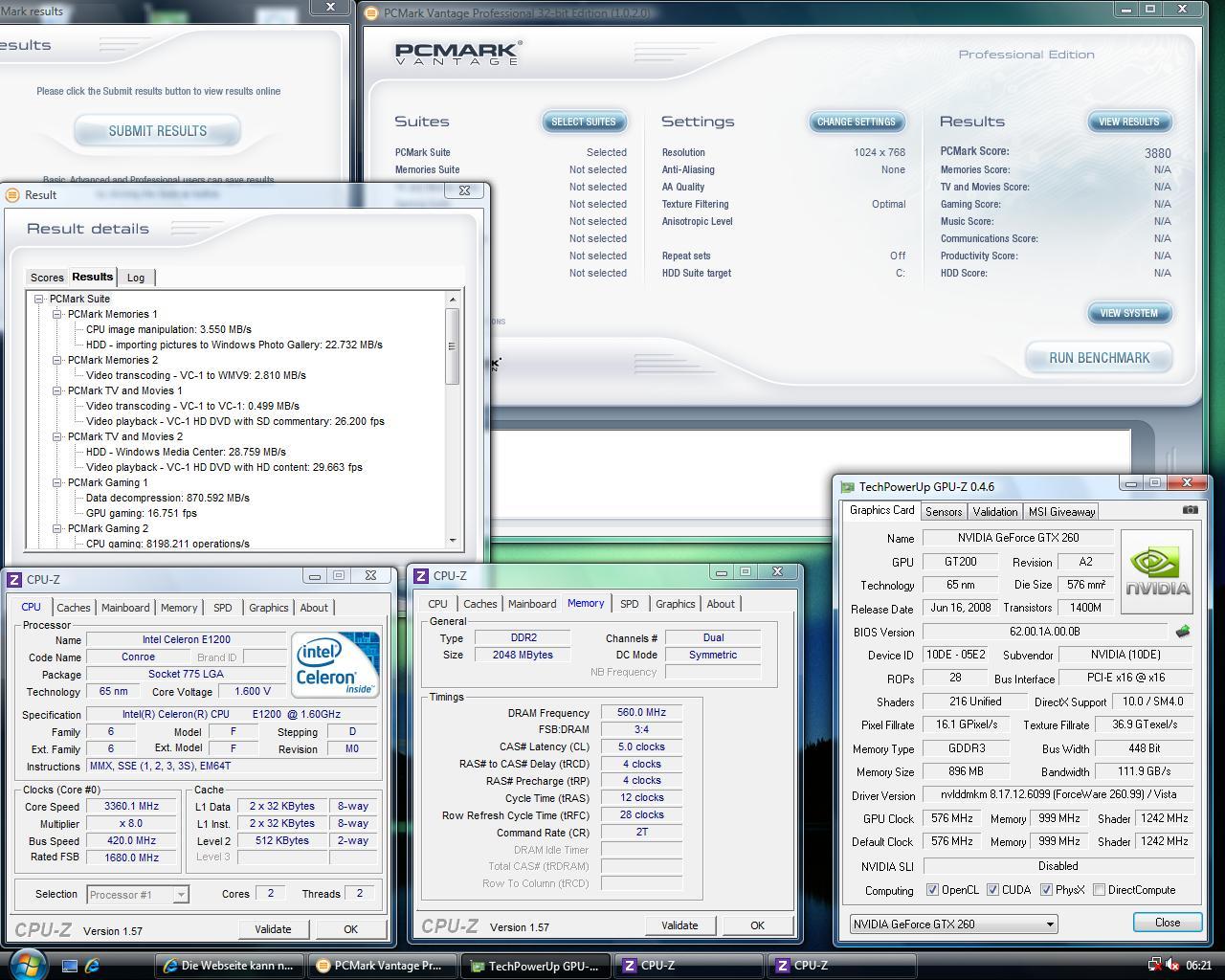
Task: Toggle the OpenCL checkbox in GPU-Z
Action: [932, 890]
